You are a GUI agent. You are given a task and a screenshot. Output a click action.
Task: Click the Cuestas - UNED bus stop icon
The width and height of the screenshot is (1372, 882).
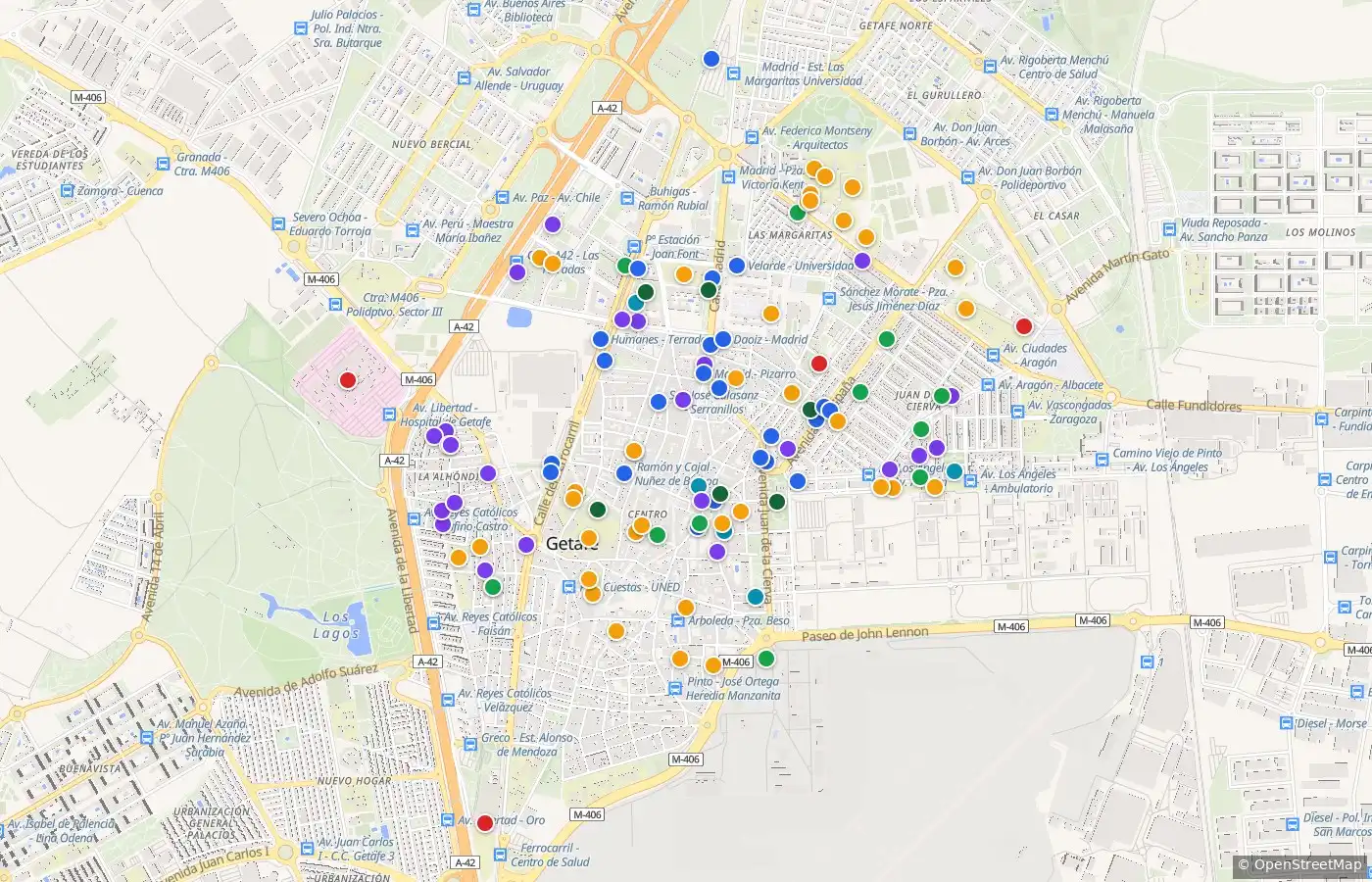(x=568, y=587)
